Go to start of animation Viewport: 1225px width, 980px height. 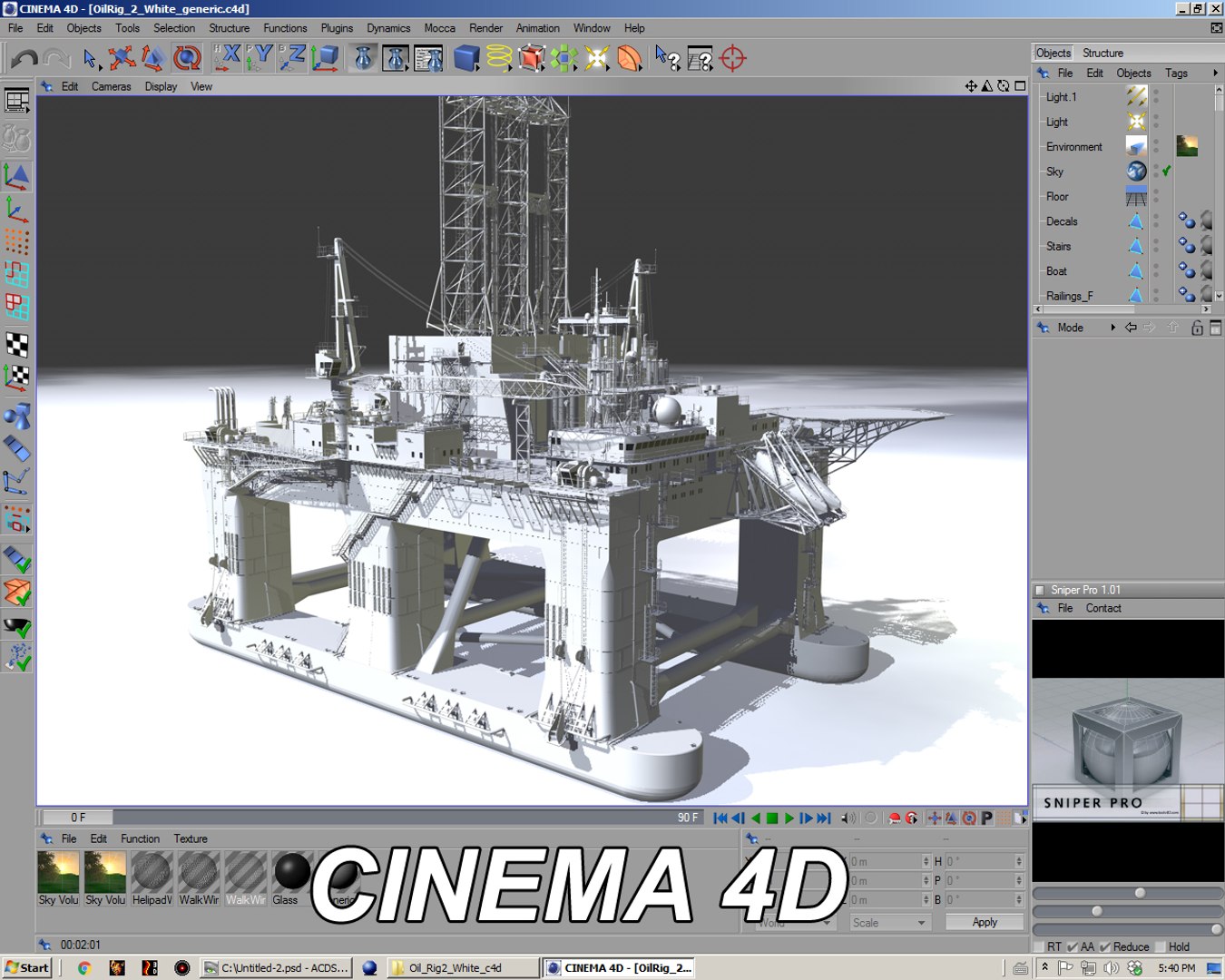[720, 818]
